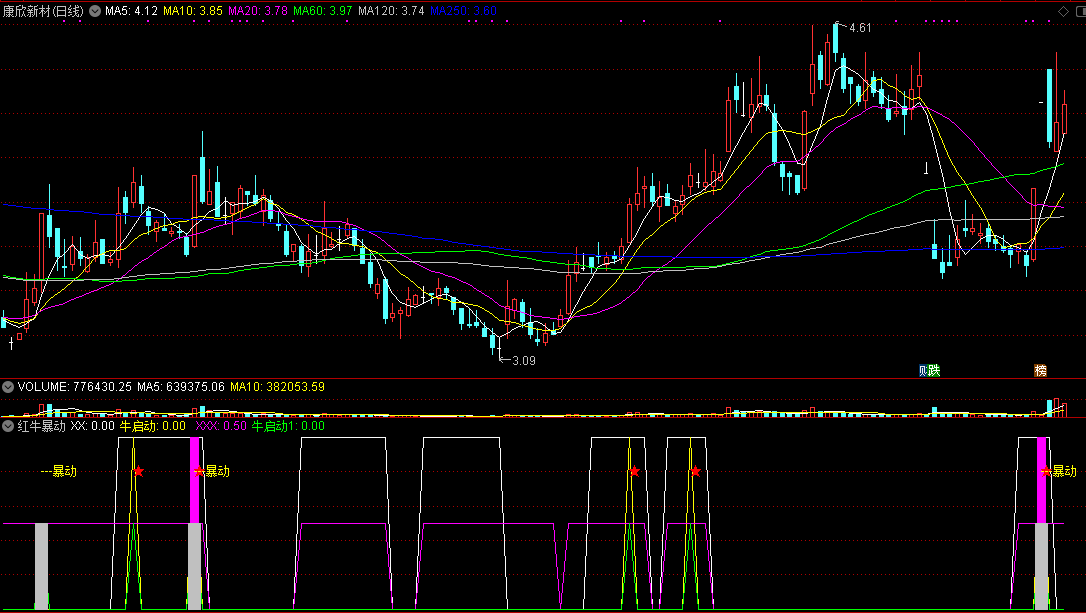
Task: Click the XX: 0.00 readout
Action: tap(93, 426)
